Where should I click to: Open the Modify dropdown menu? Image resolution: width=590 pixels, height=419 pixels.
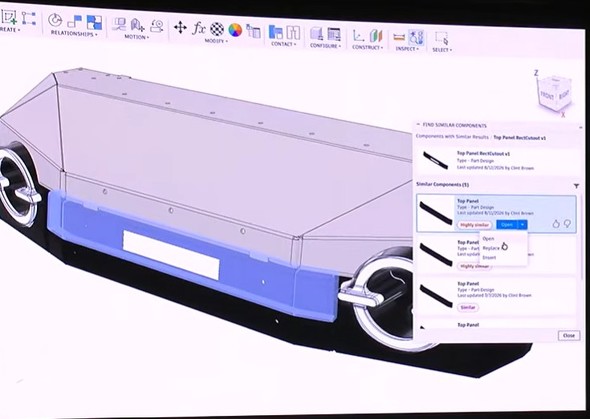pyautogui.click(x=216, y=41)
